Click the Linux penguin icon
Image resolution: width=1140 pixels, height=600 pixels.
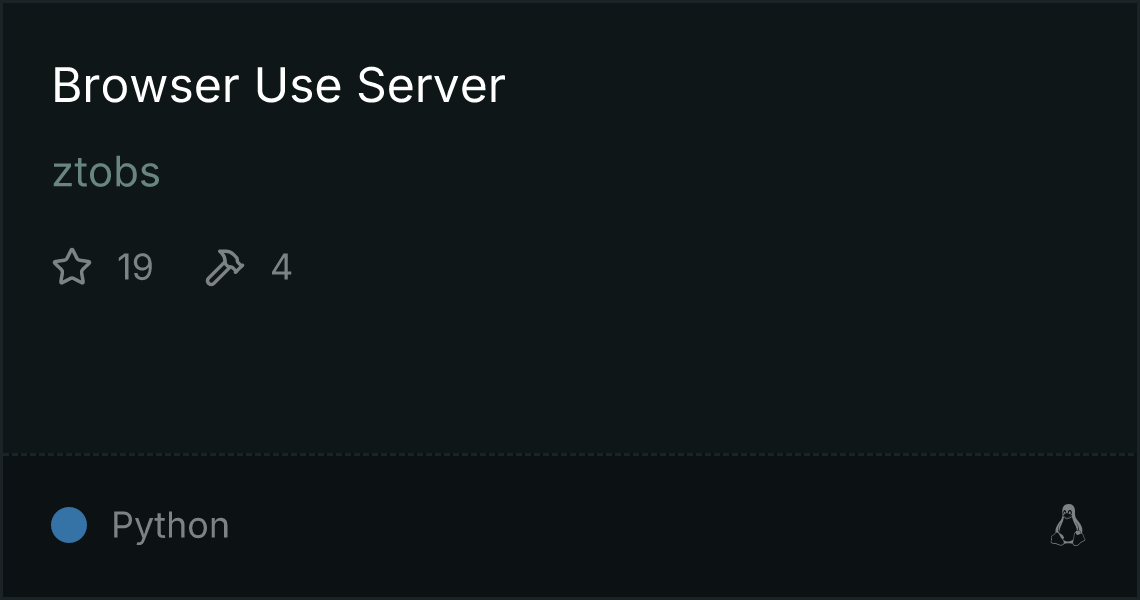[1067, 525]
